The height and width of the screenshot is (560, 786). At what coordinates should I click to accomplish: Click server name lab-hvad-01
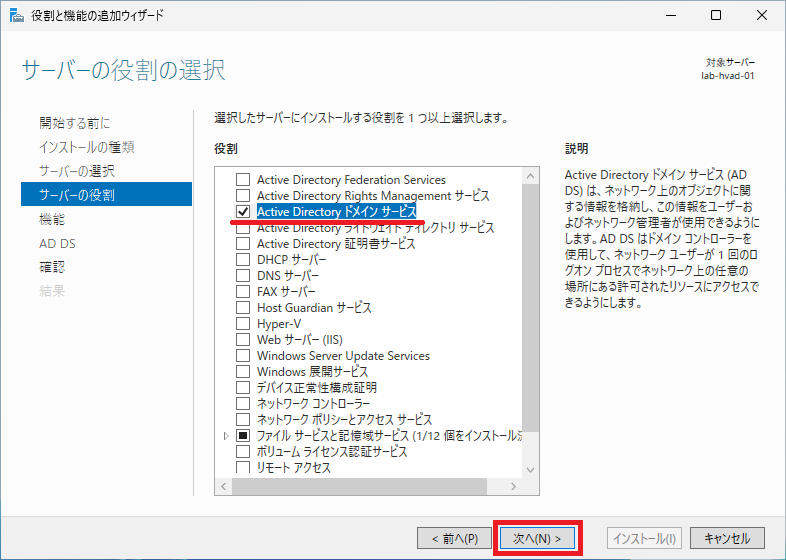pos(728,76)
